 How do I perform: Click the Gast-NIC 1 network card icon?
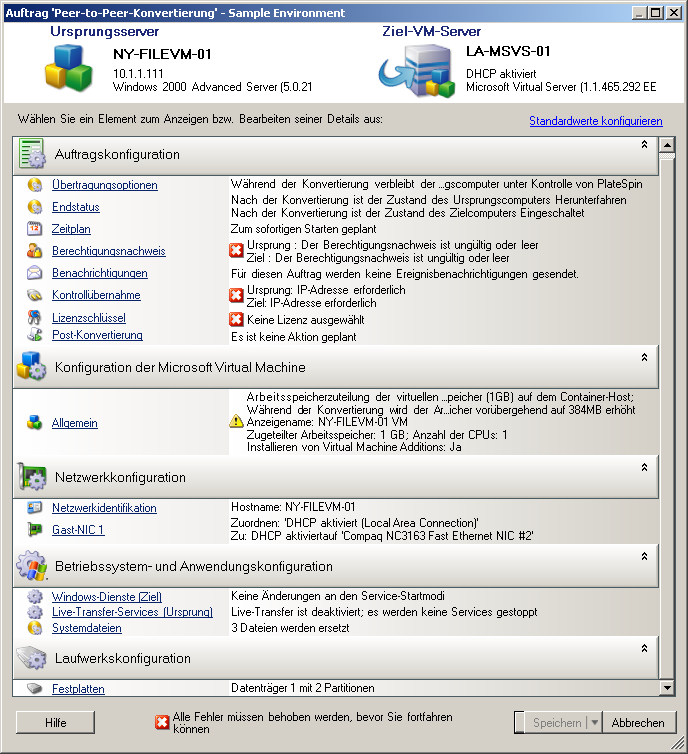[35, 529]
